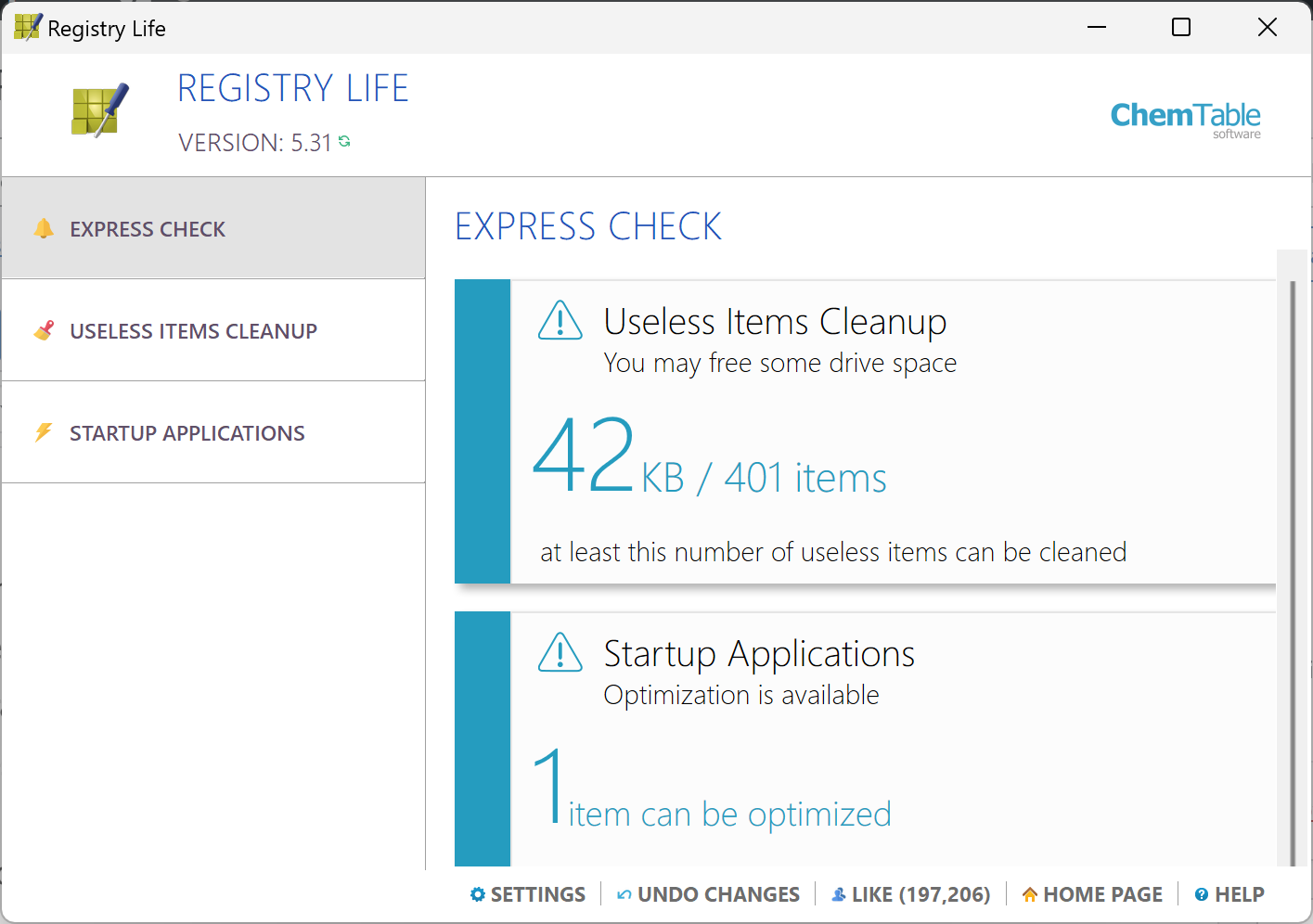Click blue side bar of Useless Items card
The image size is (1313, 924).
click(483, 431)
